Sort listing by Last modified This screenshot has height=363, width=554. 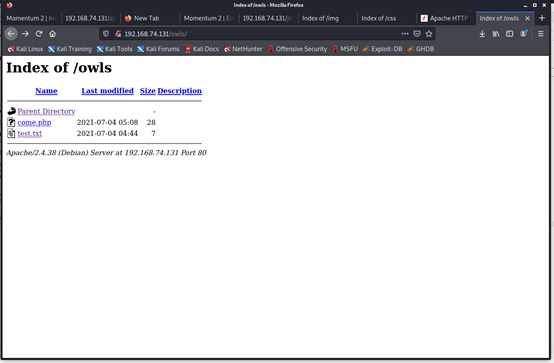pyautogui.click(x=107, y=91)
